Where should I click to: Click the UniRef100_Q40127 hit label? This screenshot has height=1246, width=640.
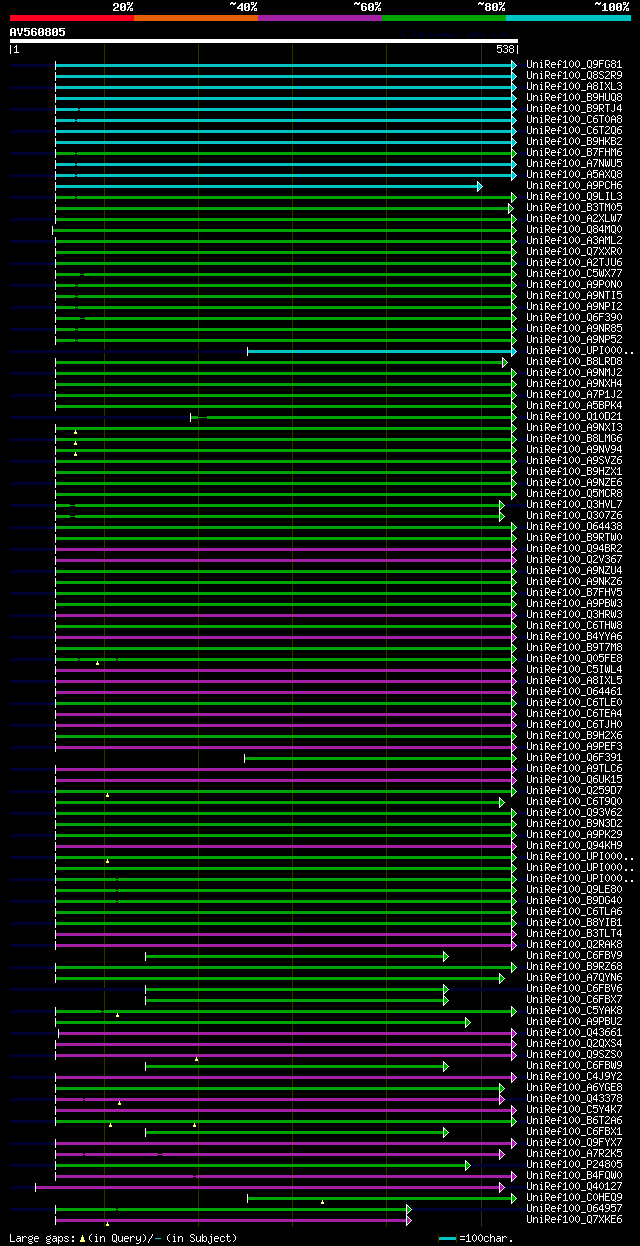[574, 1187]
